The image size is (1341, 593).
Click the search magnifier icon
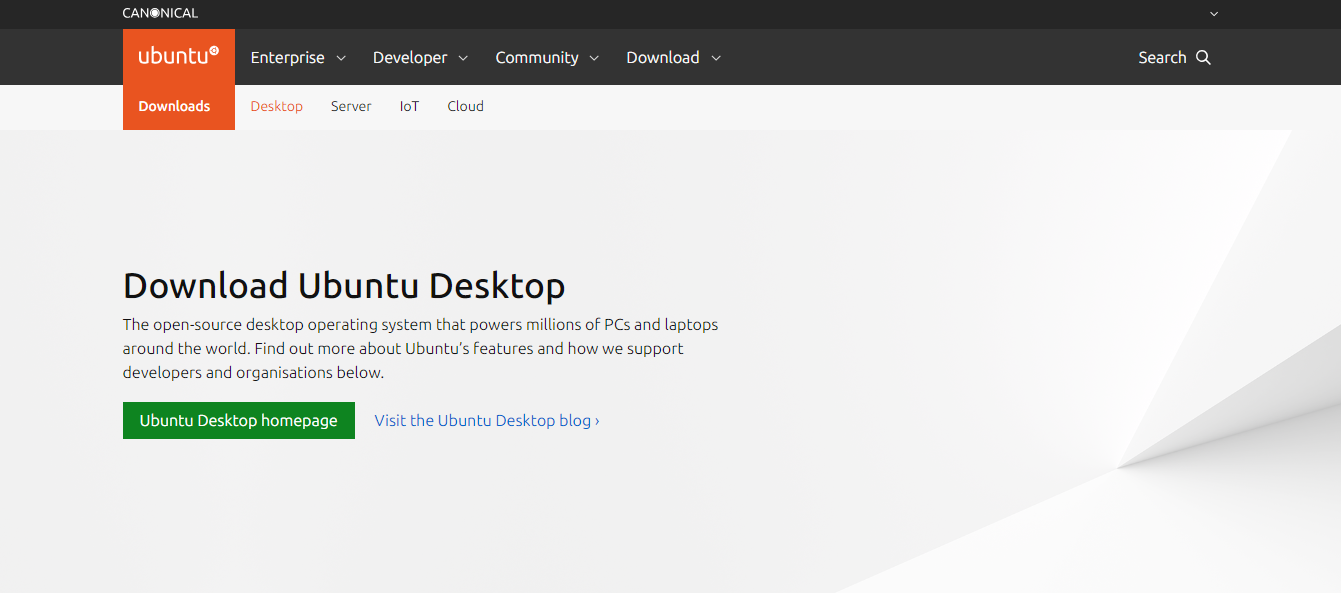[1203, 57]
